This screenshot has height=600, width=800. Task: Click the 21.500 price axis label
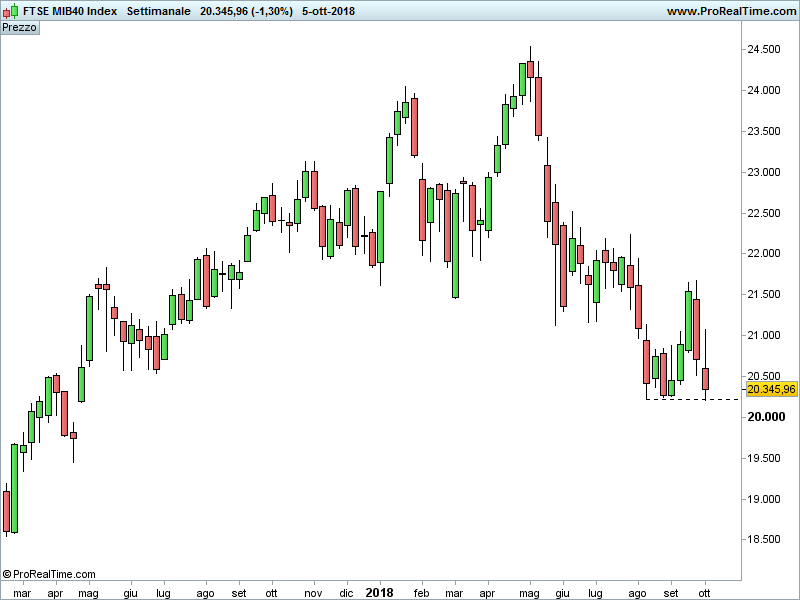[x=764, y=294]
